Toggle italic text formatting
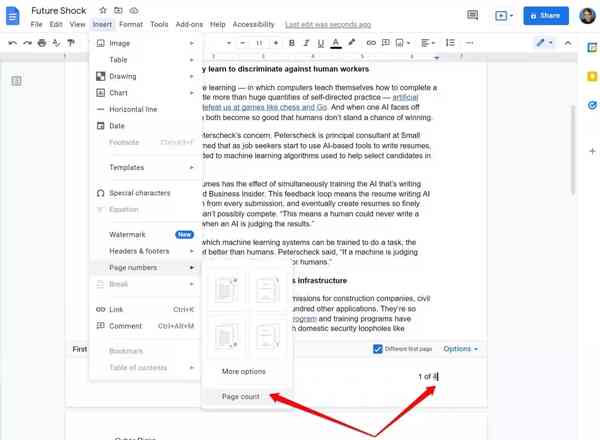Screen dimensions: 600x440 [x=306, y=43]
